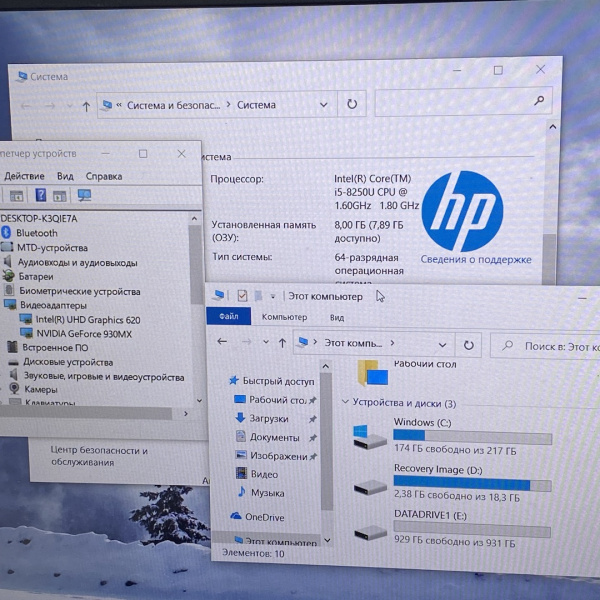Click the show/hide console tree toolbar icon
The width and height of the screenshot is (600, 600).
click(16, 196)
